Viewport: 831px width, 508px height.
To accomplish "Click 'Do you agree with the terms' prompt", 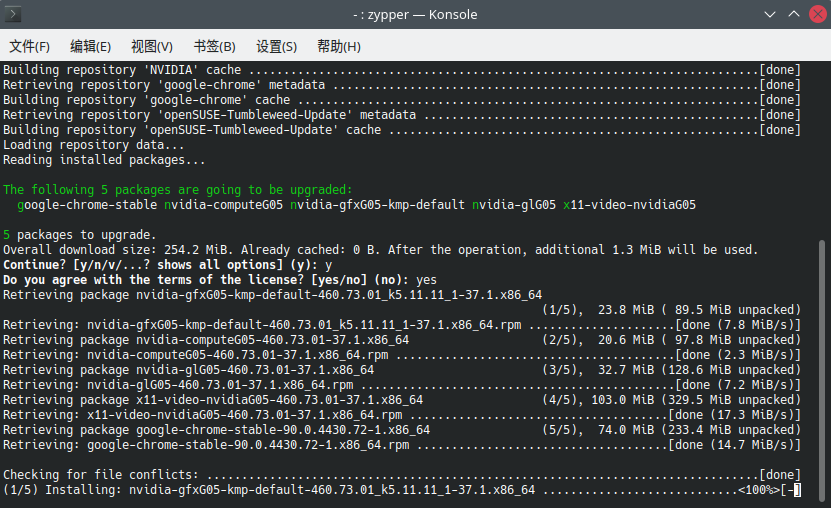I will [x=220, y=280].
